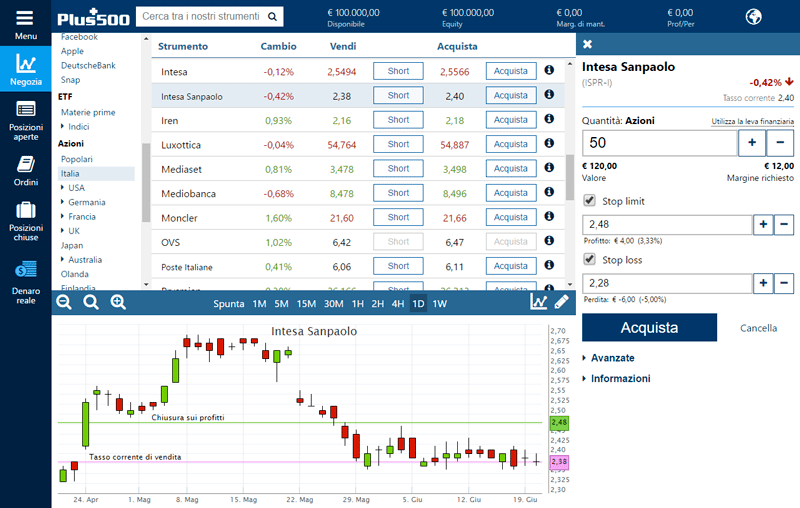Click the search magnifier icon
This screenshot has width=800, height=508.
(272, 17)
